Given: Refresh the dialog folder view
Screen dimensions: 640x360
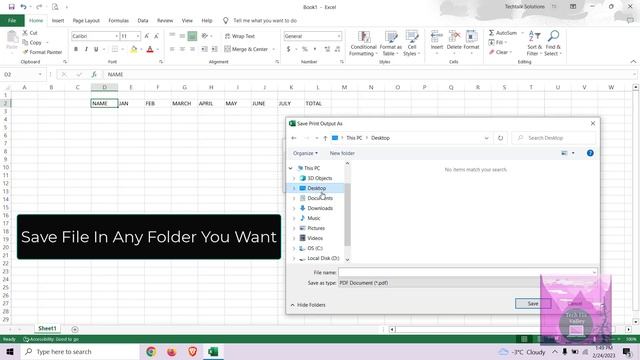Looking at the screenshot, I should 500,138.
